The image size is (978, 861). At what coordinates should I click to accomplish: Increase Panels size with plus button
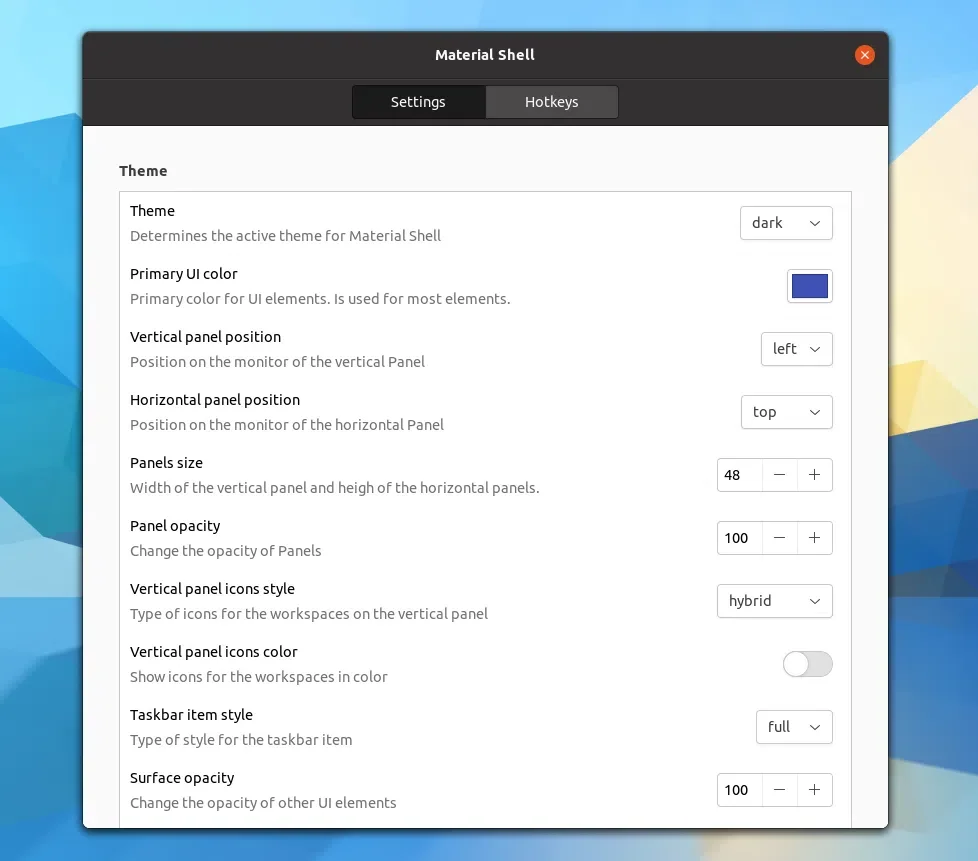click(x=815, y=475)
